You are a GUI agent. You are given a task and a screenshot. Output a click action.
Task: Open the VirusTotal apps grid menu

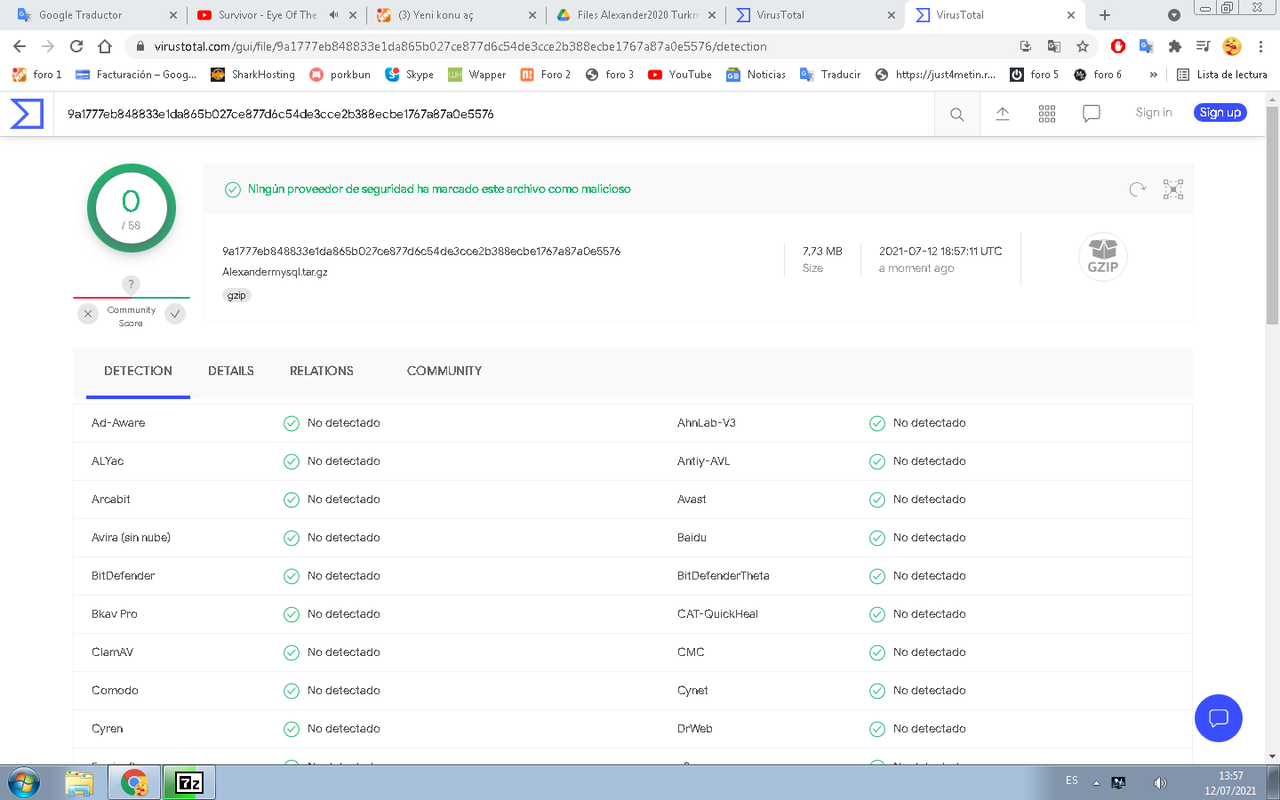pos(1047,114)
